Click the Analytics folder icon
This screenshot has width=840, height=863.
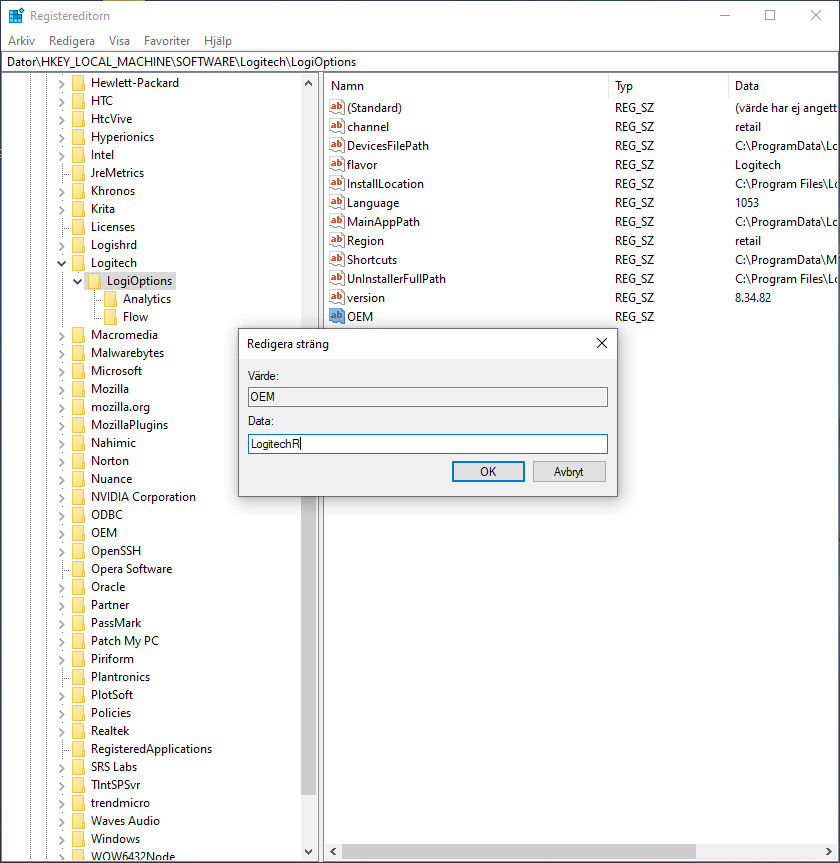(112, 298)
